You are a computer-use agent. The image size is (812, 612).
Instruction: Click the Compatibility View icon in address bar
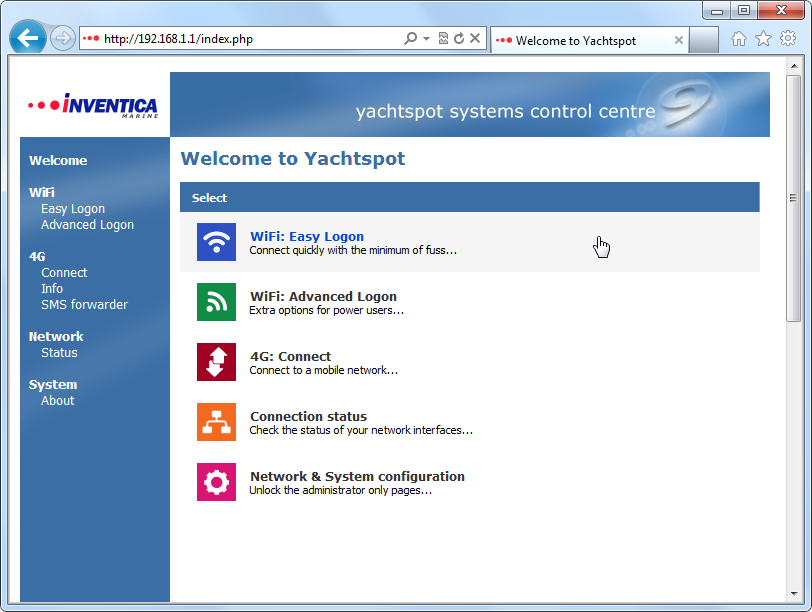443,38
